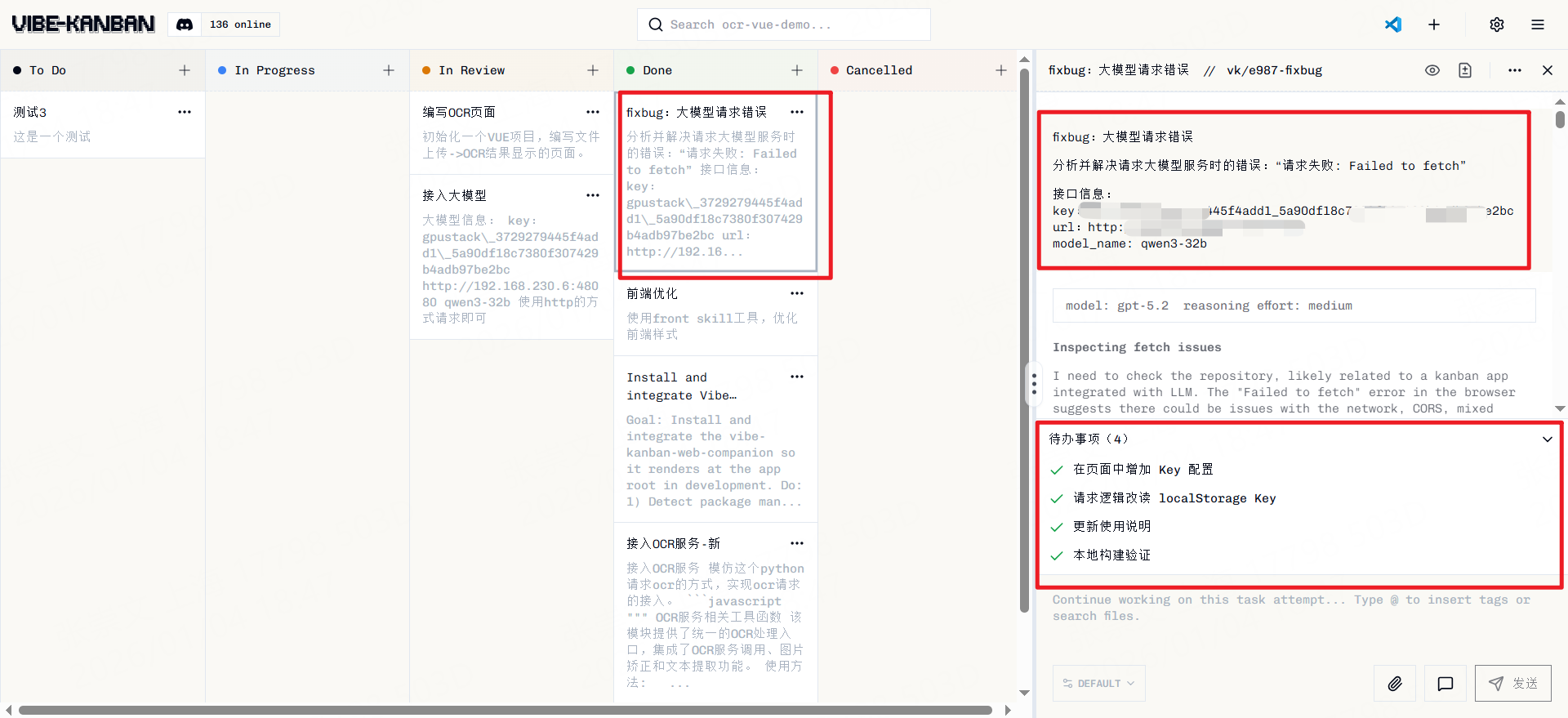Click the In Review column header
This screenshot has width=1568, height=718.
pyautogui.click(x=510, y=70)
